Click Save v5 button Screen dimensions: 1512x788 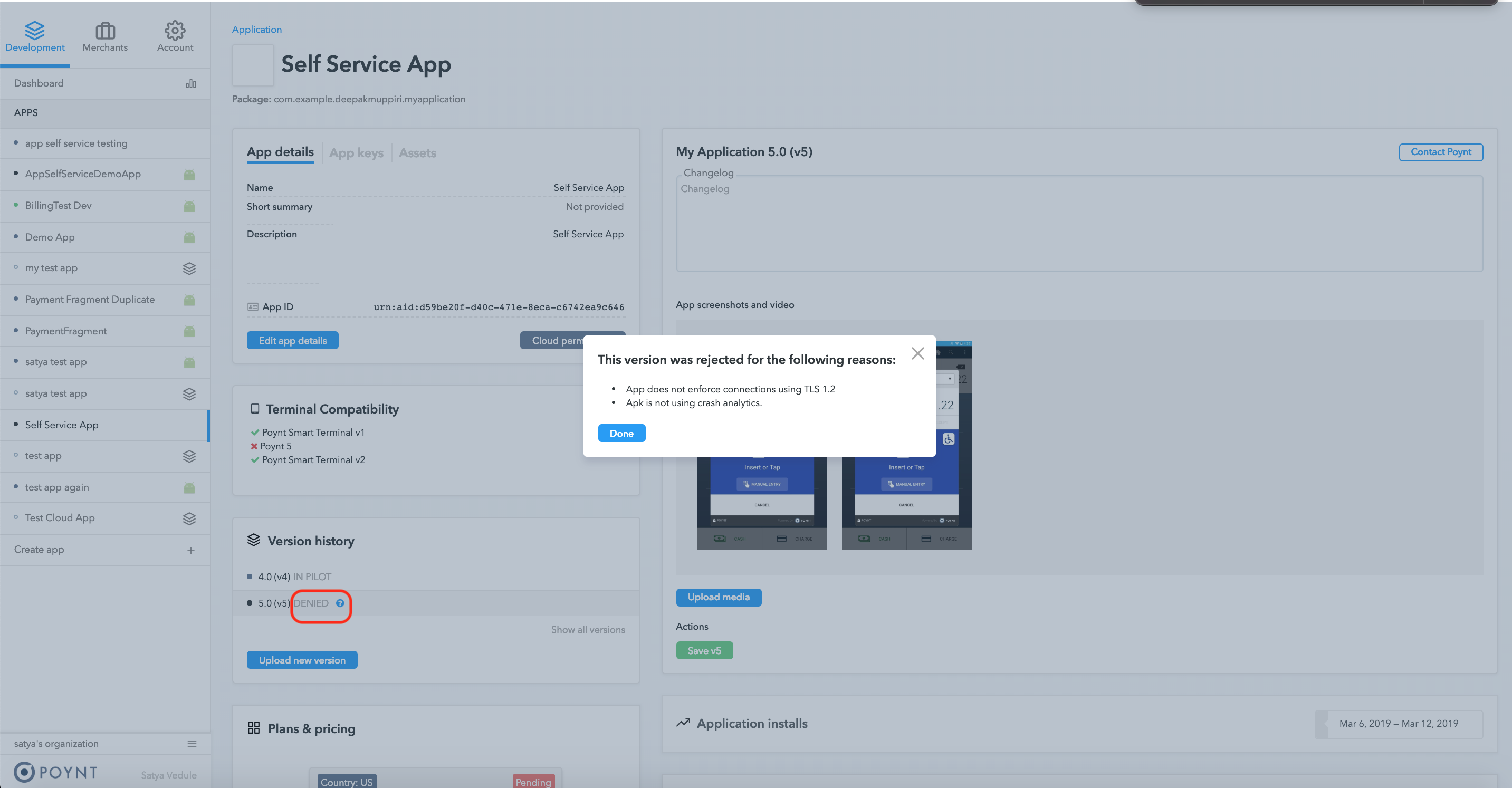tap(704, 651)
